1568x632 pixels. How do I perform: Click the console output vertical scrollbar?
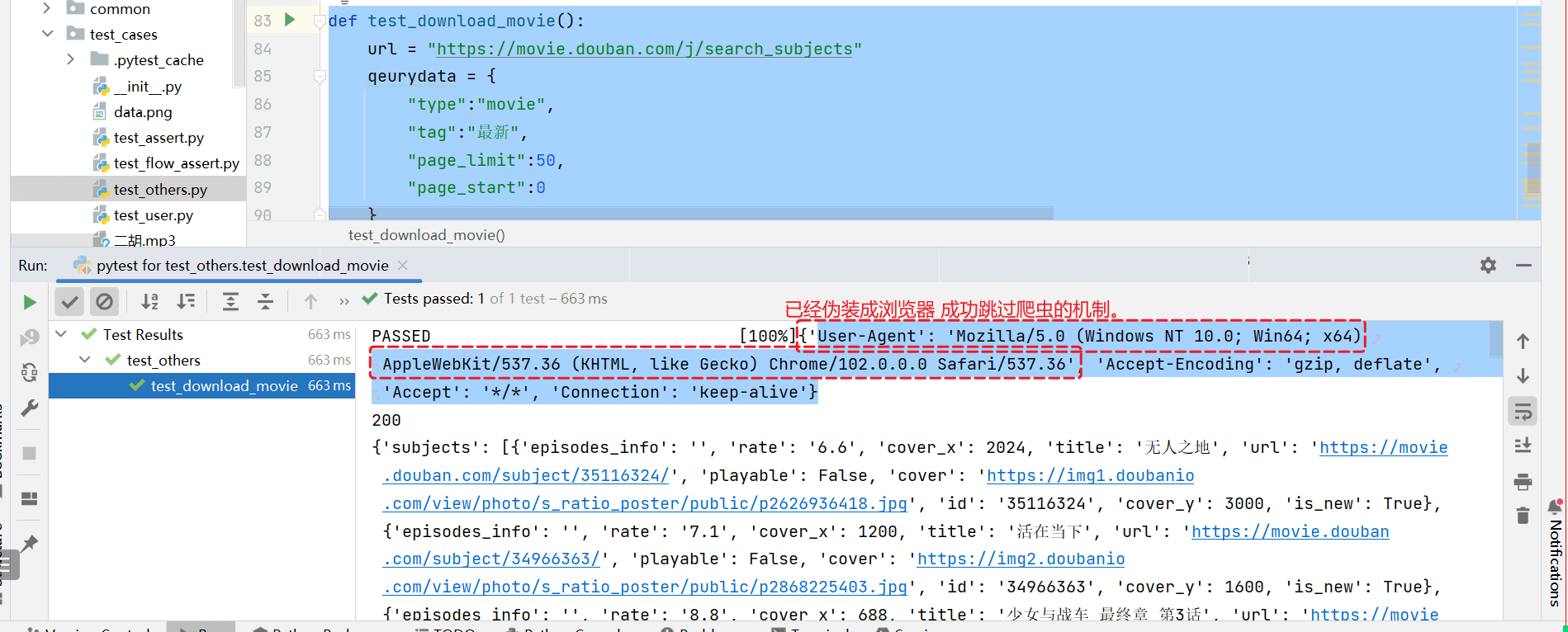(x=1495, y=338)
